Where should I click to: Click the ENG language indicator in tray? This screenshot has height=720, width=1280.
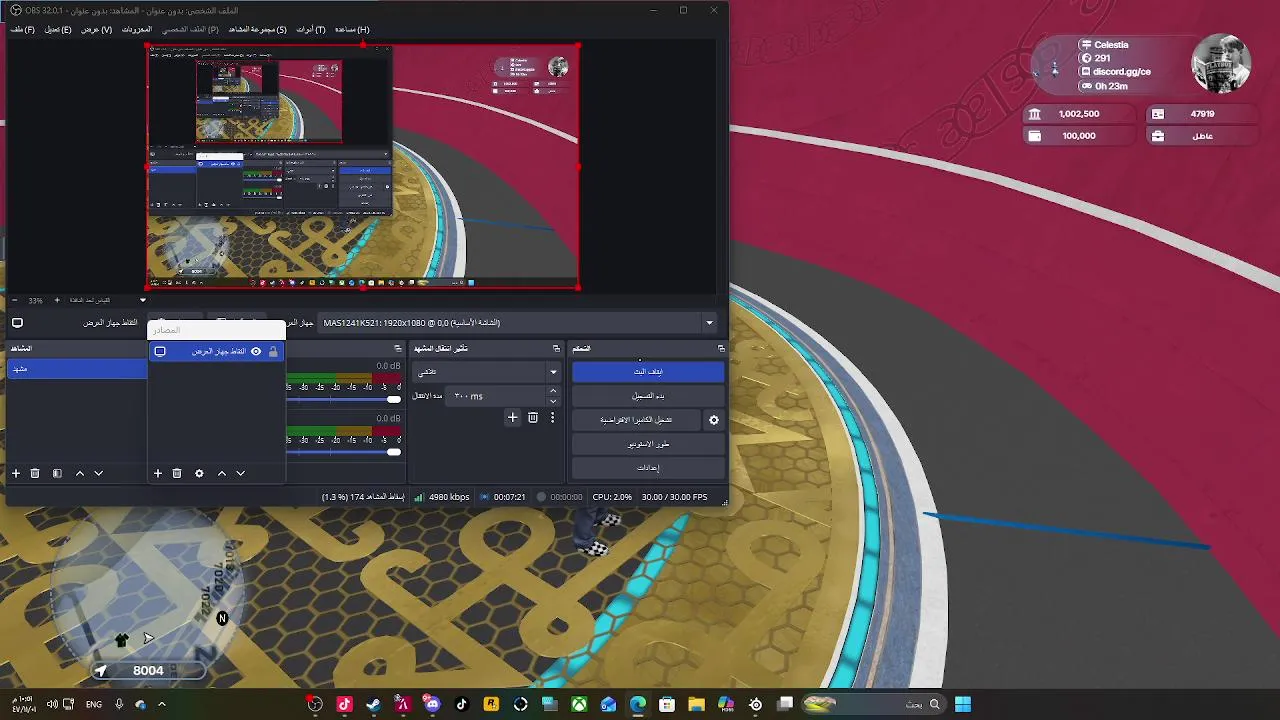pyautogui.click(x=93, y=704)
